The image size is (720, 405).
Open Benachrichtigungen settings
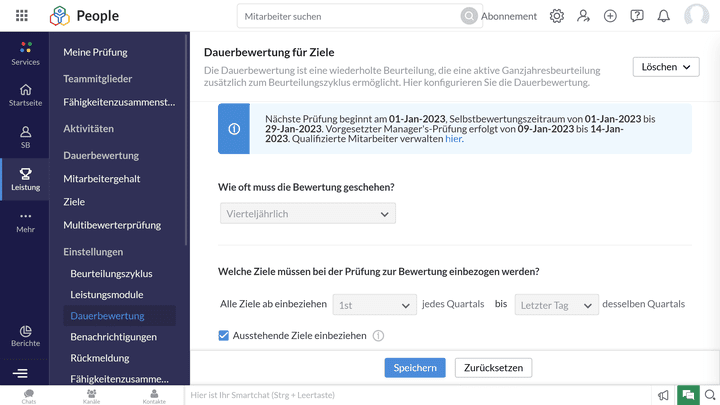click(x=113, y=337)
